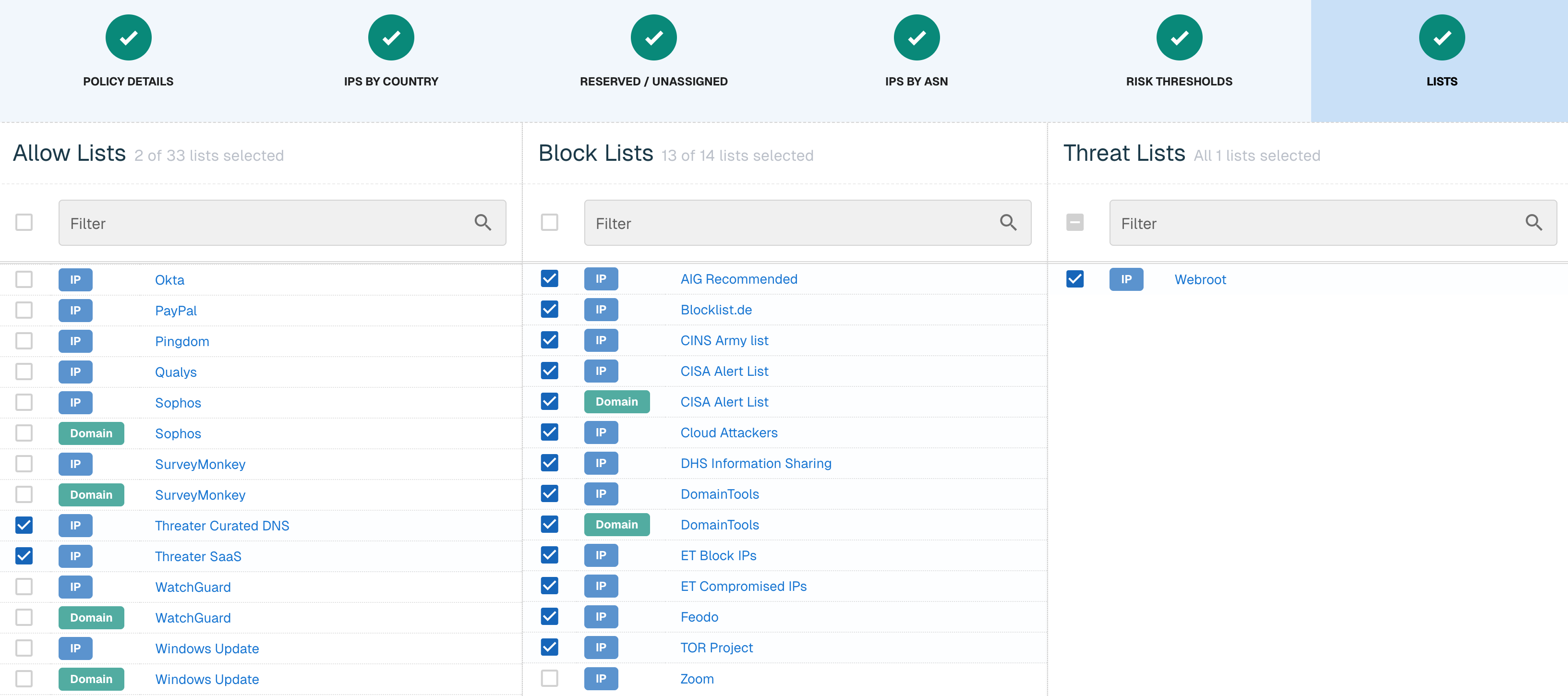Uncheck the TOR Project checkbox
This screenshot has width=1568, height=696.
[549, 647]
